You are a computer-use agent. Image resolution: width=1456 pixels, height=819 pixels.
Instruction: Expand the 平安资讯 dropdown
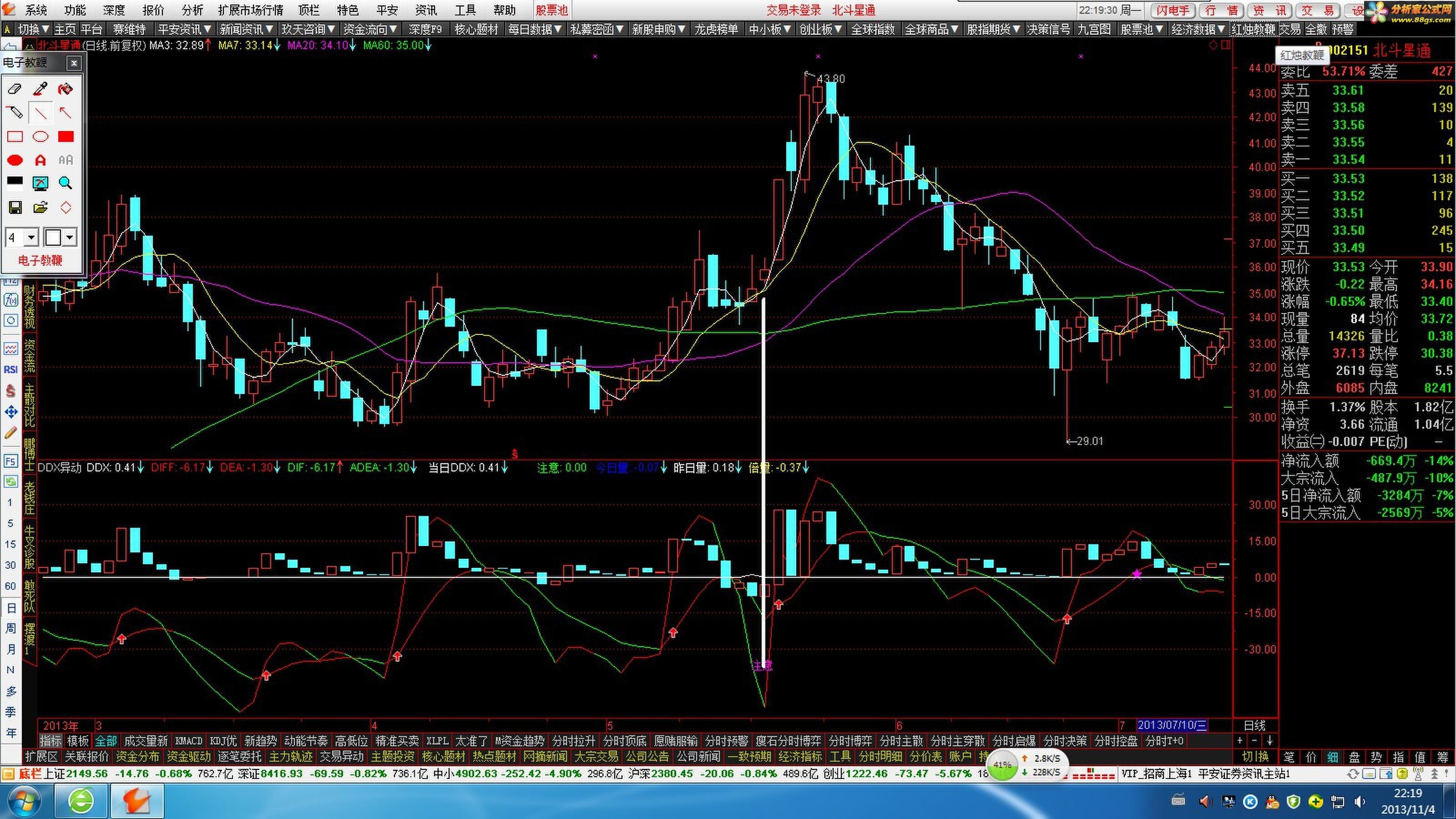click(184, 30)
